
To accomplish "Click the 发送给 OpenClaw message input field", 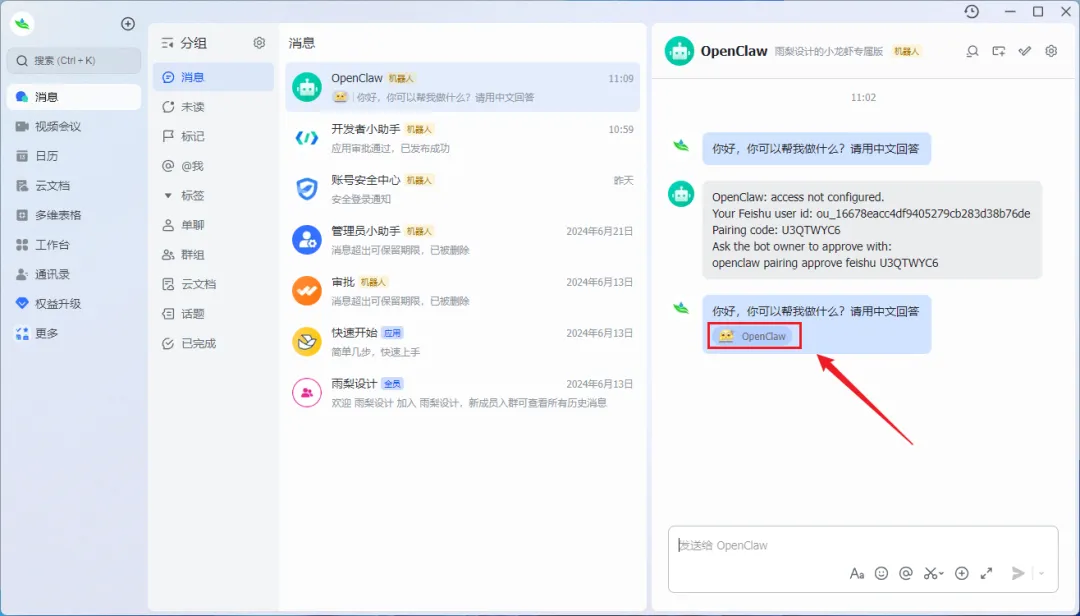I will point(863,546).
